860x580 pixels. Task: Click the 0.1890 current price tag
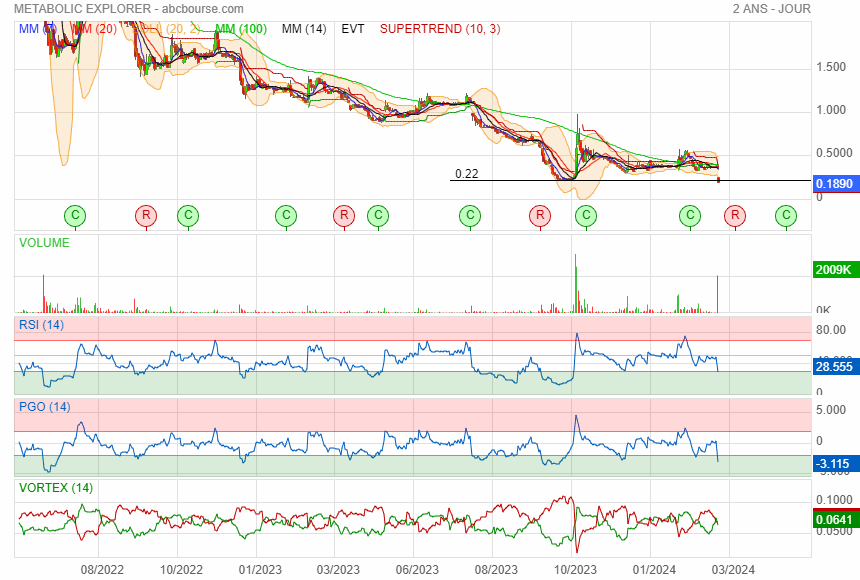pos(833,185)
